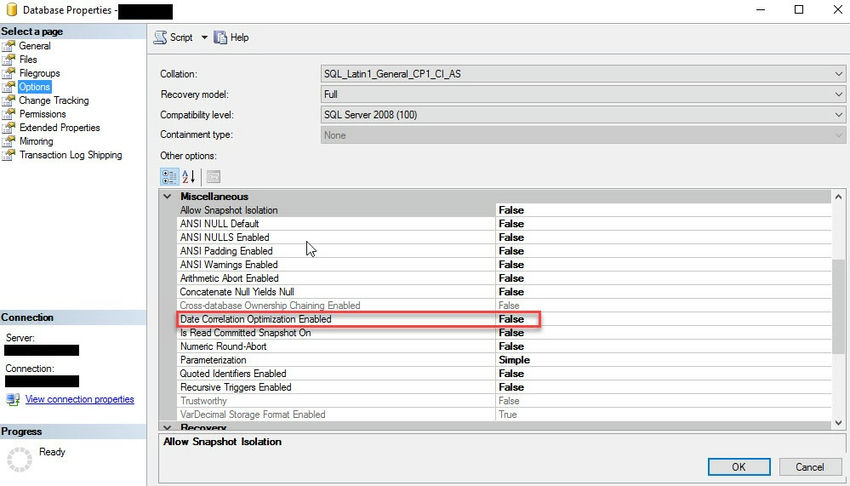Click the connection properties icon

[12, 400]
